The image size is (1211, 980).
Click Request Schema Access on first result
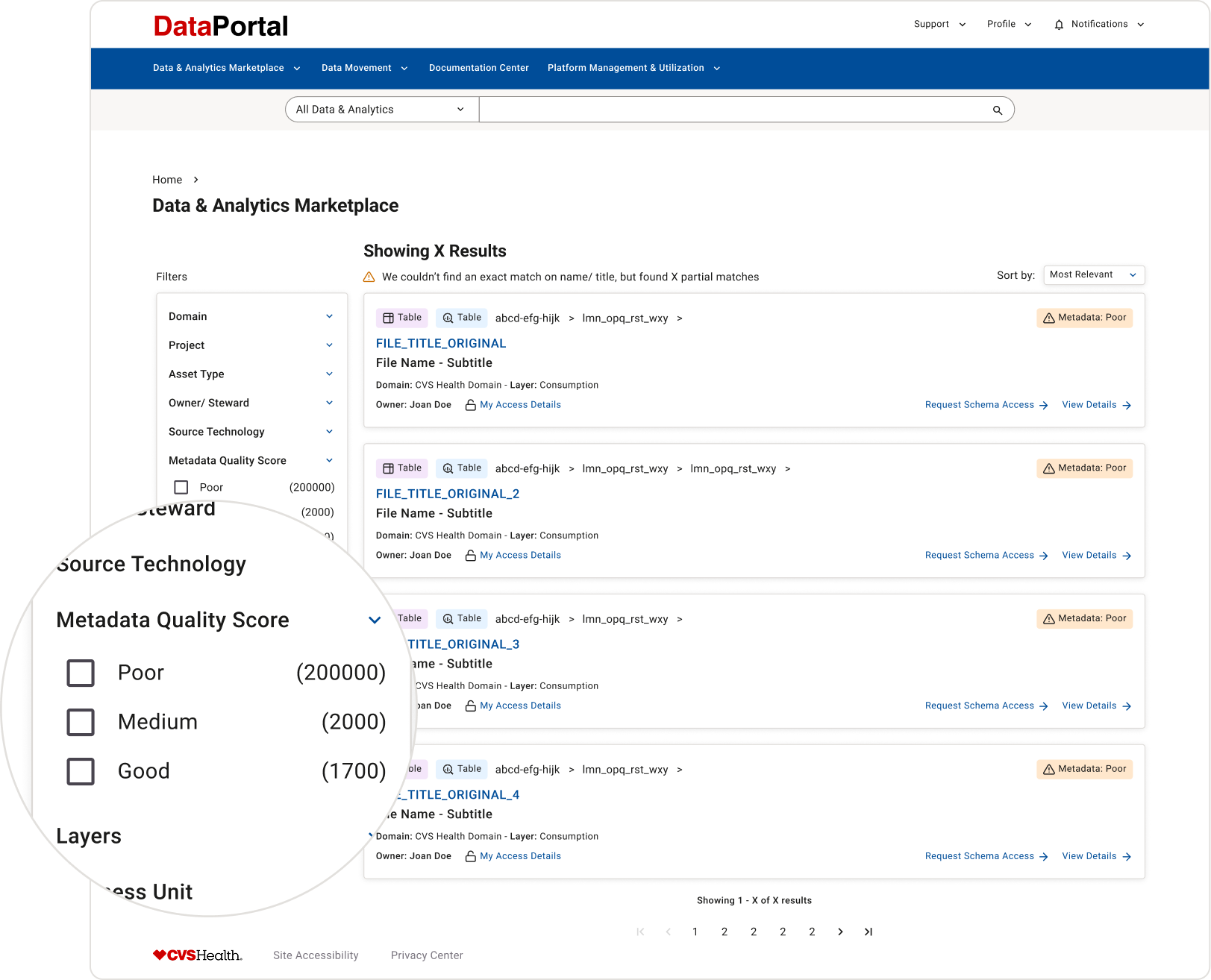[x=979, y=405]
